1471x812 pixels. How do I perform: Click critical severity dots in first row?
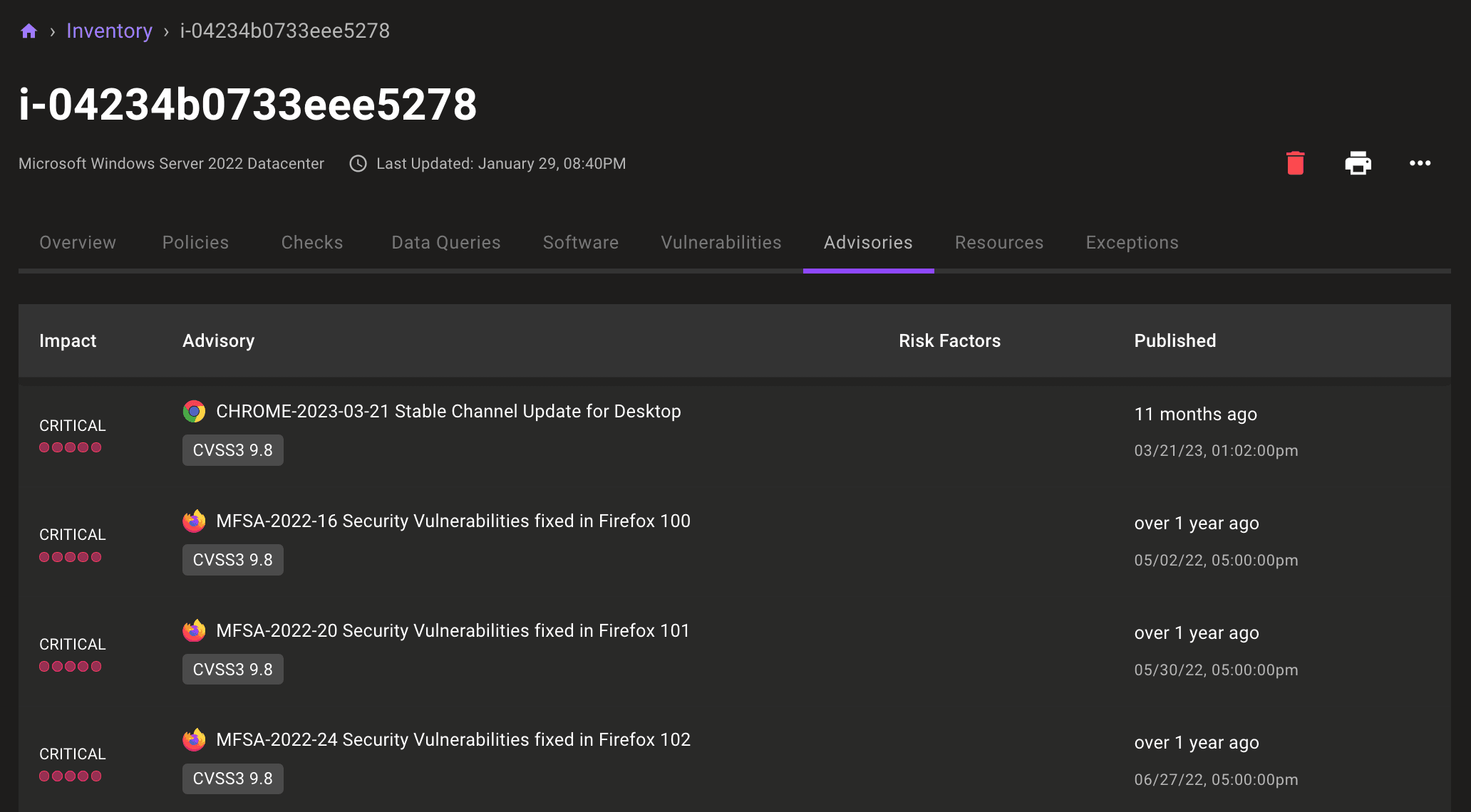(70, 447)
